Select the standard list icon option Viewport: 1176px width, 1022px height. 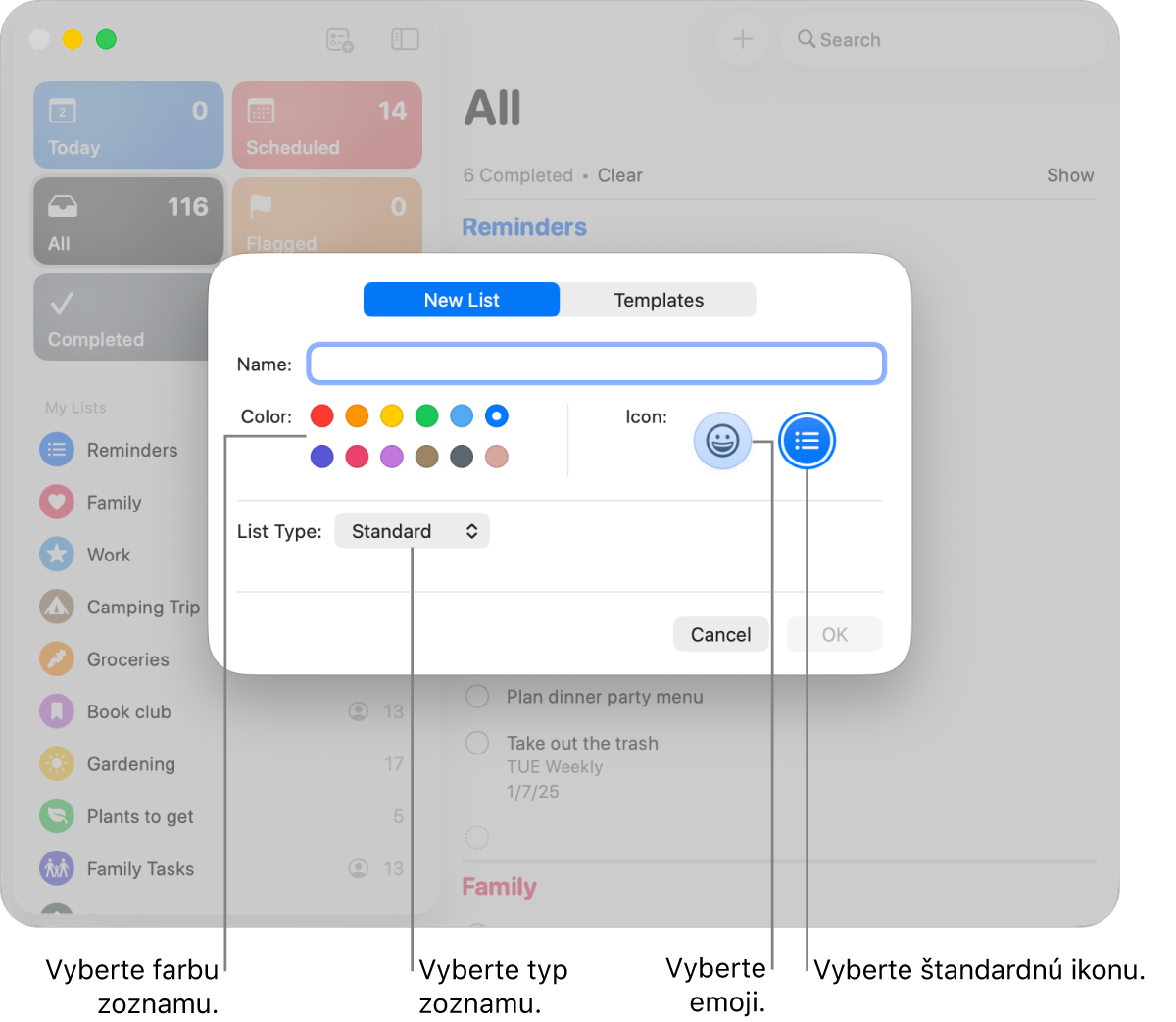coord(807,441)
